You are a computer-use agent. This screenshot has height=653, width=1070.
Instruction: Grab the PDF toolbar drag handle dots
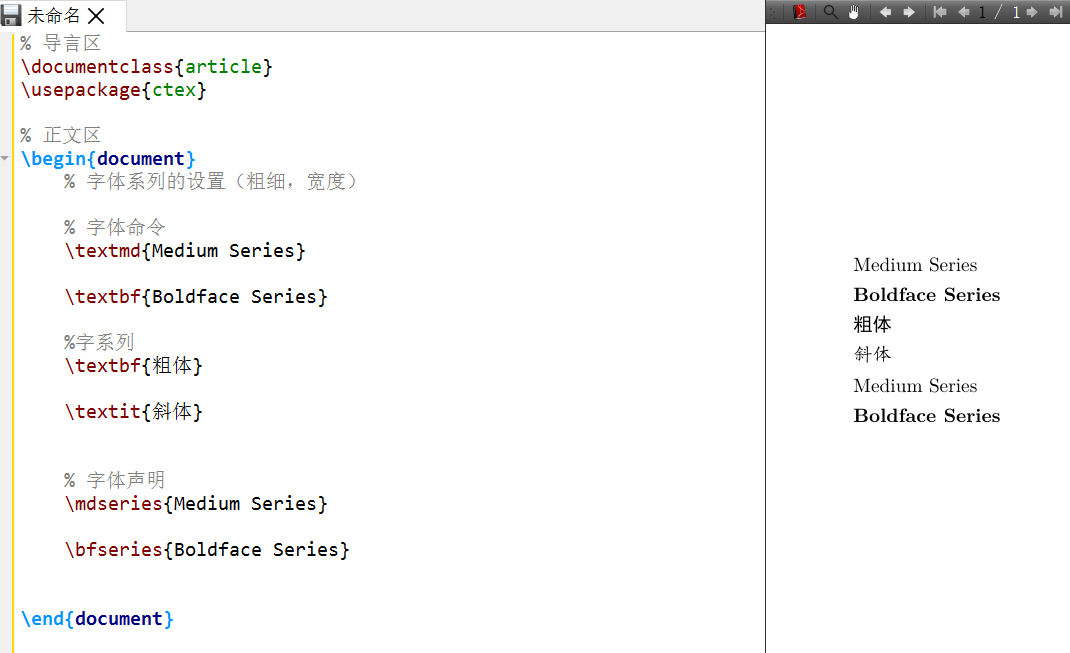tap(771, 11)
